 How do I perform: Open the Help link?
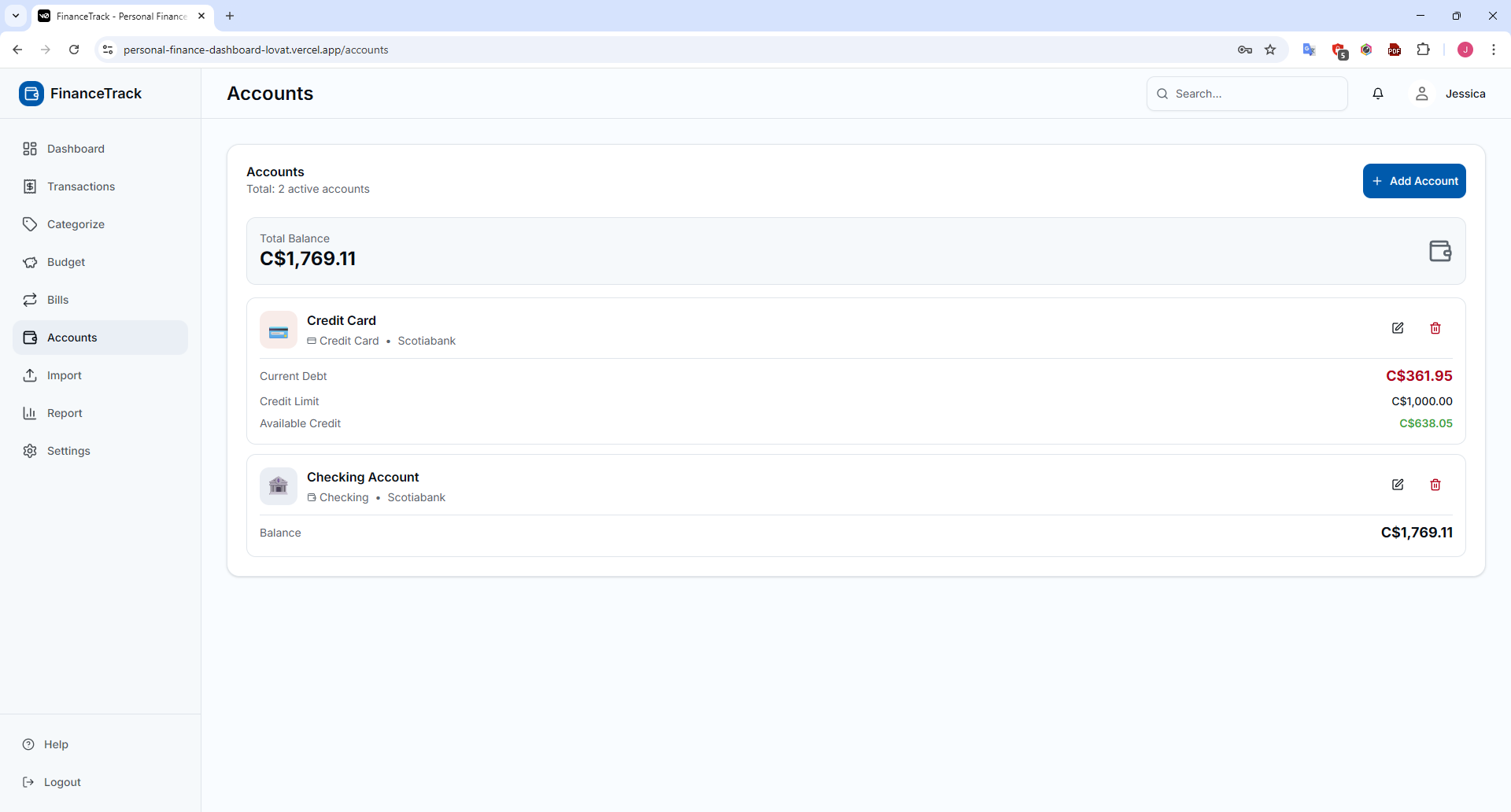coord(56,744)
